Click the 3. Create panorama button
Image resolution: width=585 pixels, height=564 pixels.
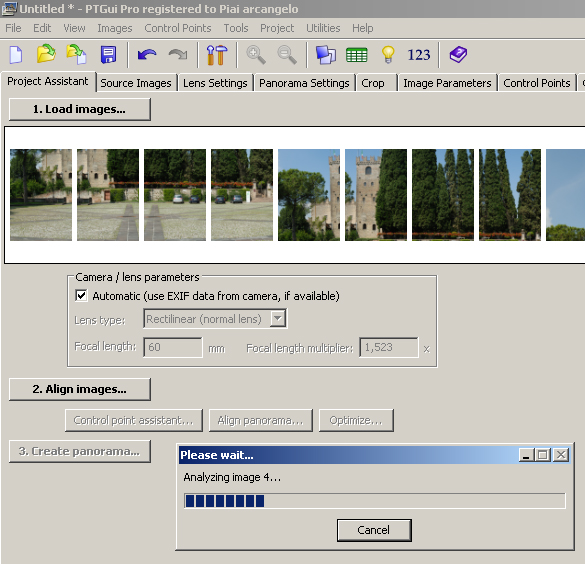79,451
